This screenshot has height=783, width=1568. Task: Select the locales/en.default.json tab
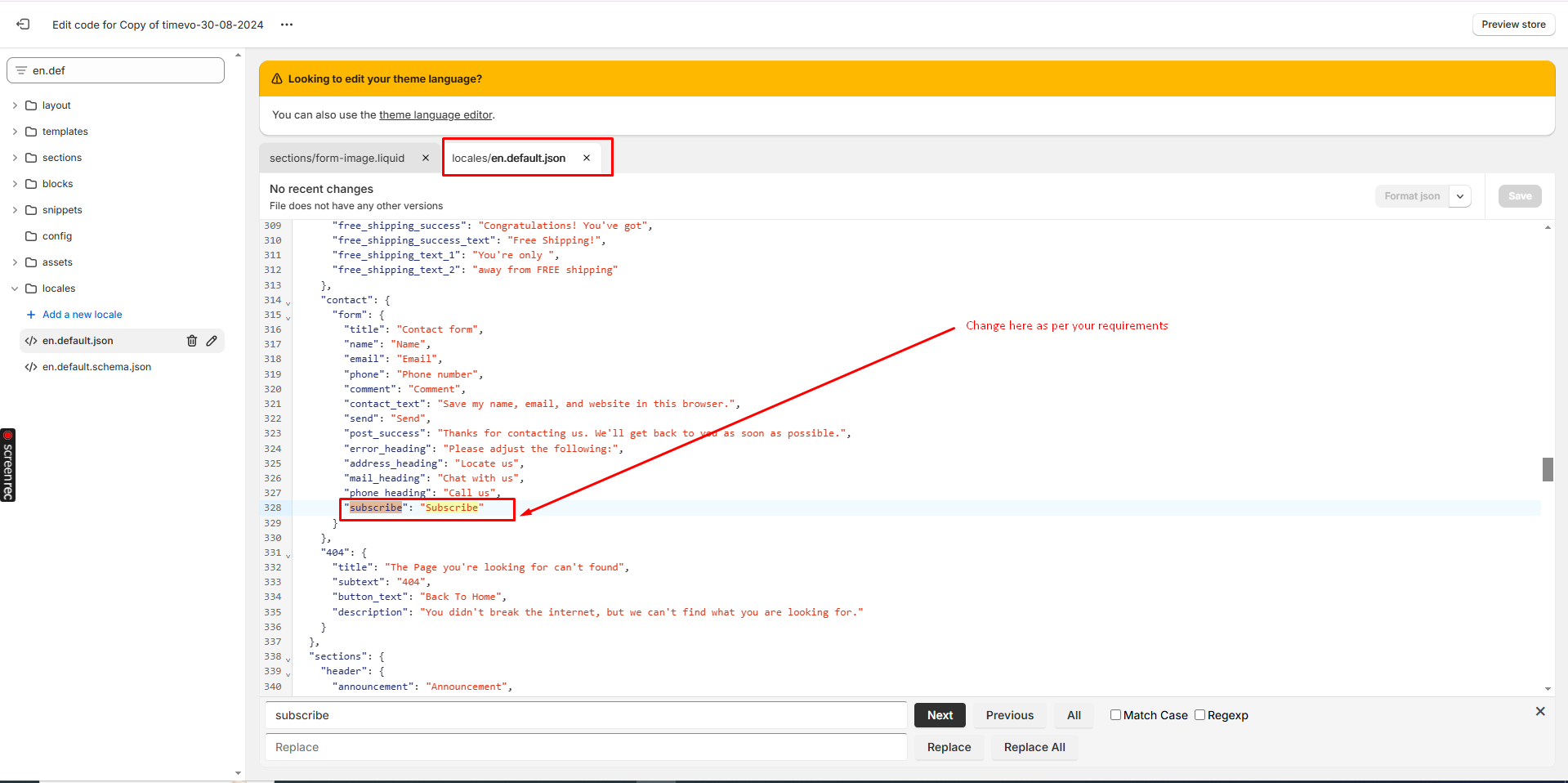tap(508, 158)
